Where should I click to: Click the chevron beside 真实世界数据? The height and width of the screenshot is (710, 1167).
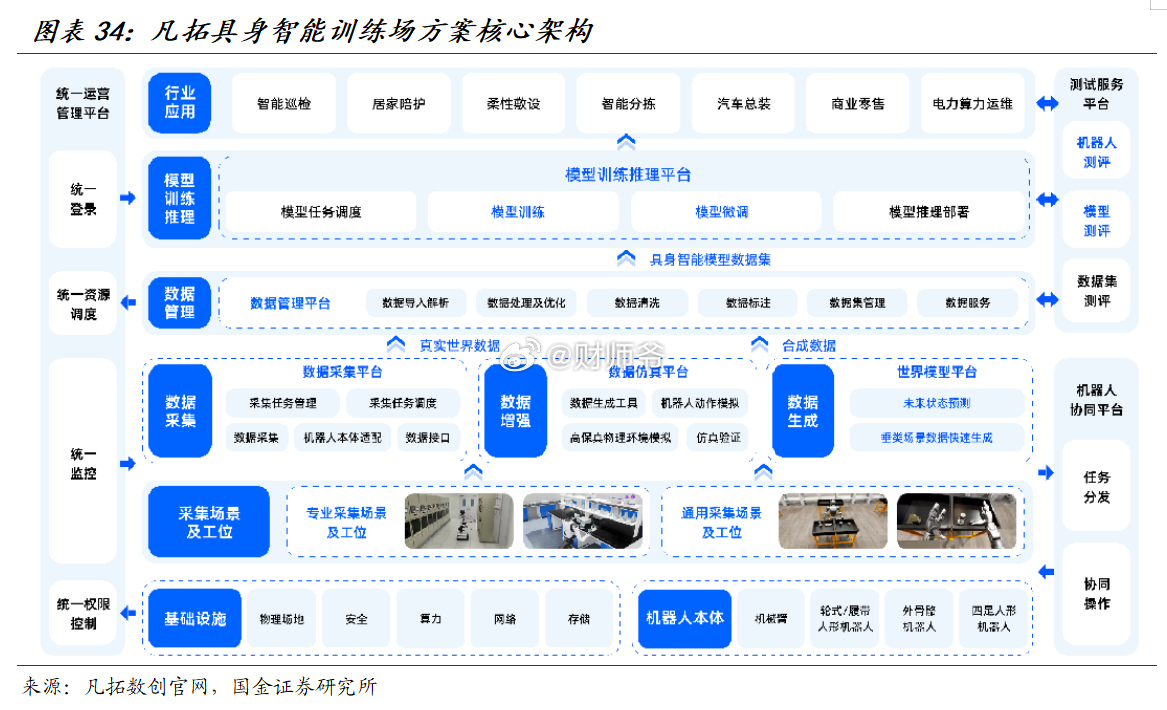pyautogui.click(x=396, y=345)
